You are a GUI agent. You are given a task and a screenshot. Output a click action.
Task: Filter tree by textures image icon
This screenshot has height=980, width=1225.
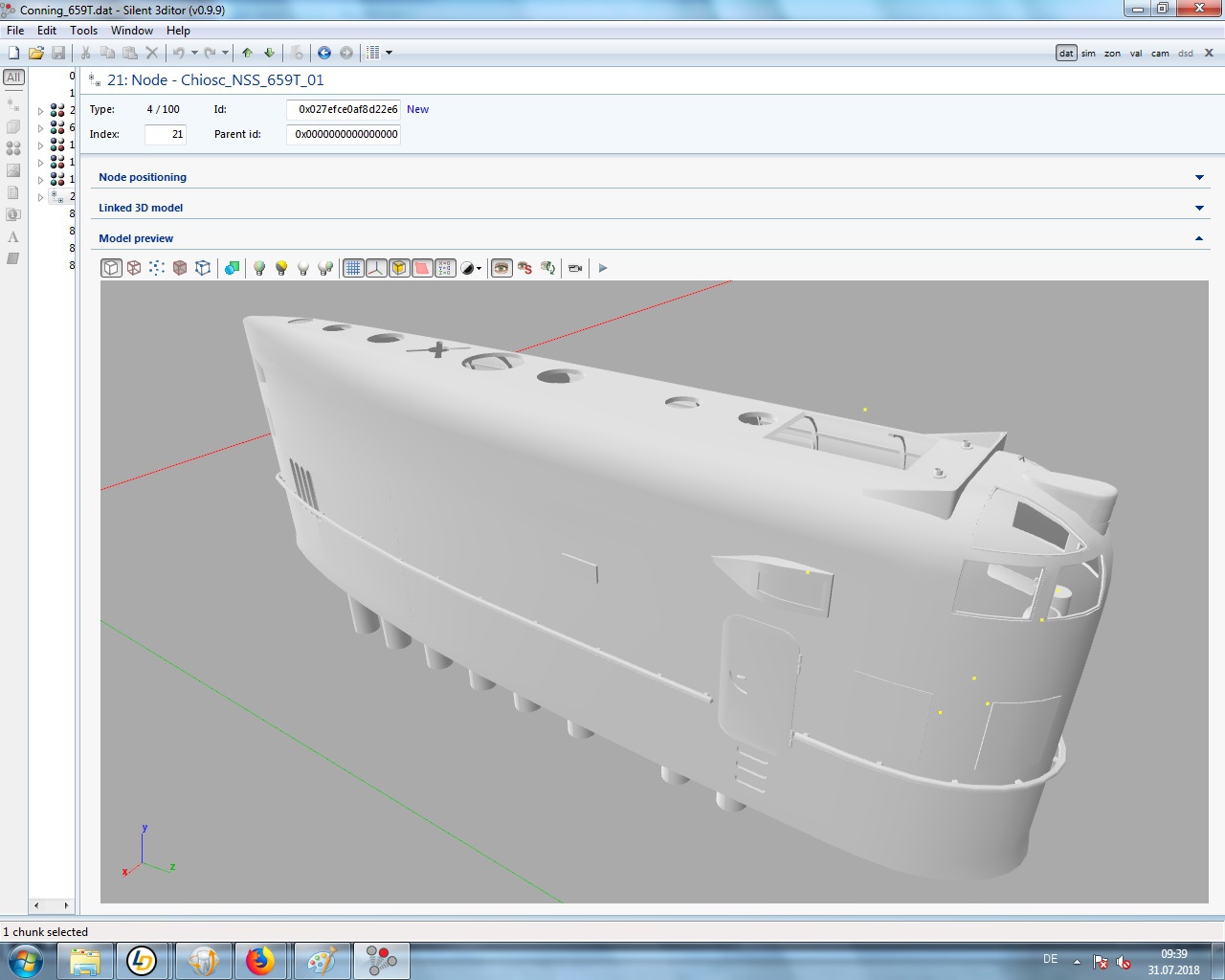[x=13, y=170]
